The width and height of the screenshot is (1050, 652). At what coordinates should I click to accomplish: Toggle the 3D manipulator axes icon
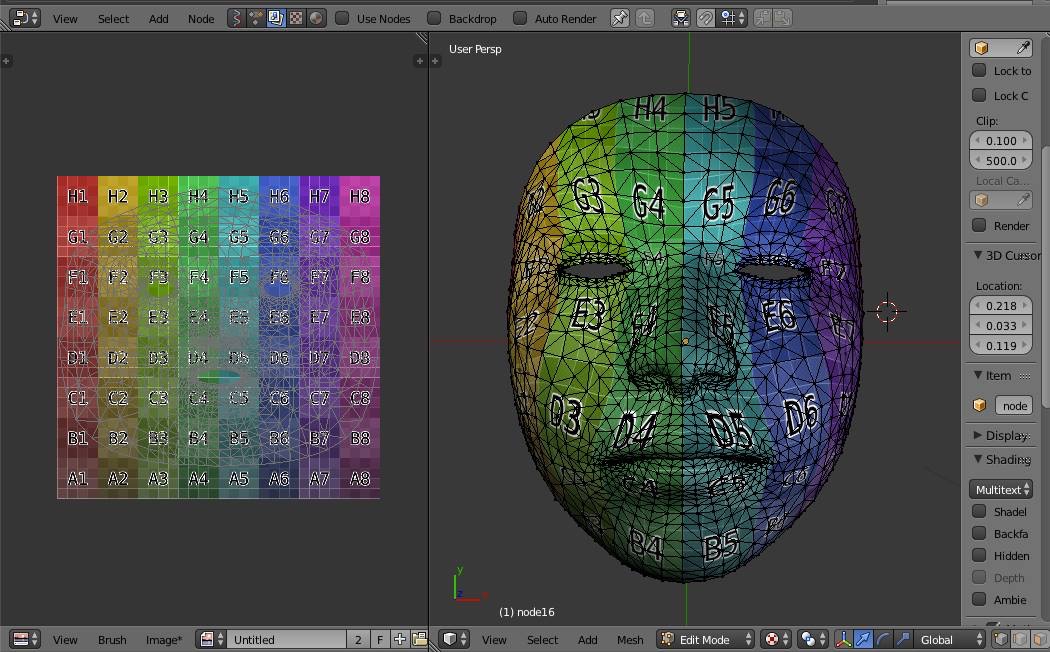point(843,639)
